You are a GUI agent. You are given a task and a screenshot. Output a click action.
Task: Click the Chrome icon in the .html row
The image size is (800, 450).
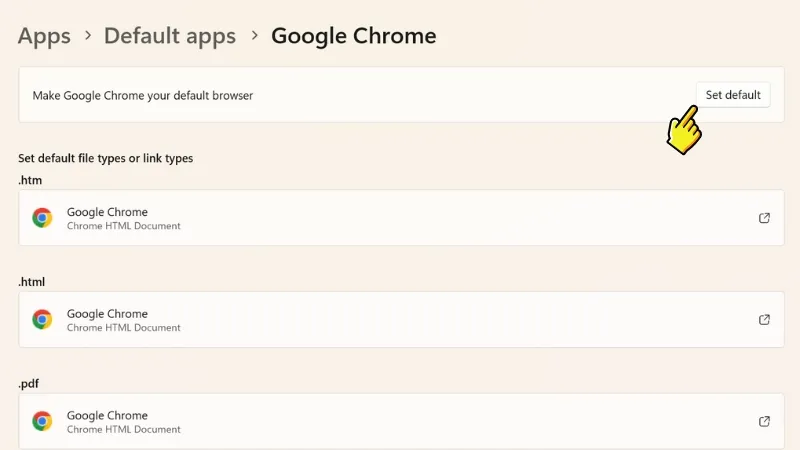42,320
